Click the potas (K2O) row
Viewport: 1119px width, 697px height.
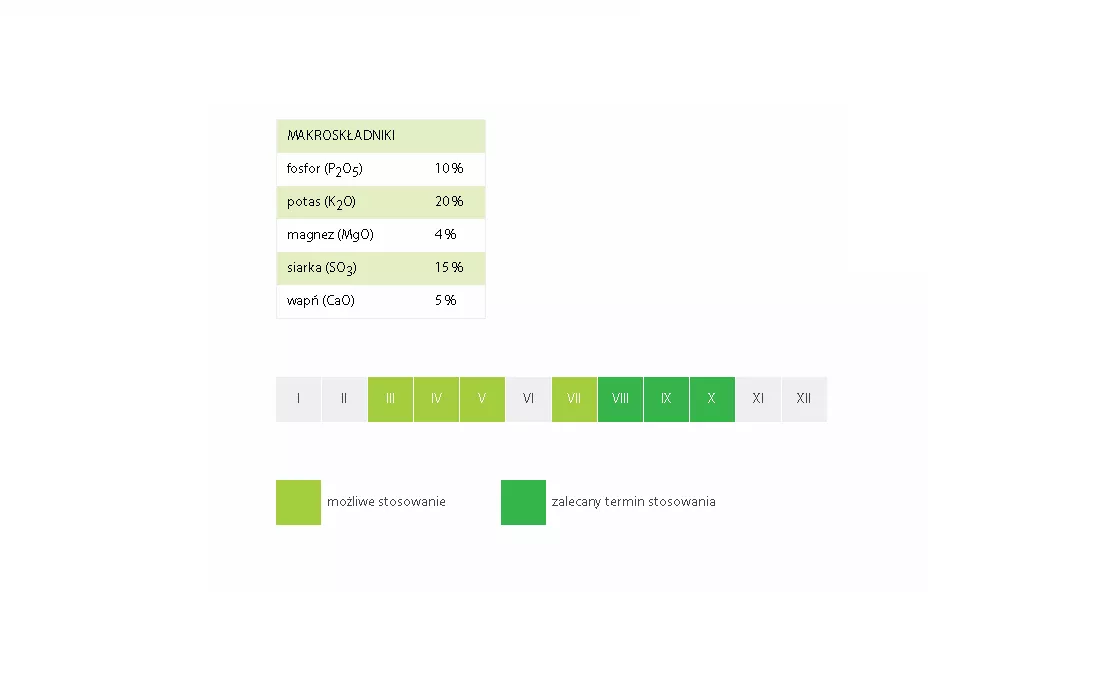click(380, 202)
